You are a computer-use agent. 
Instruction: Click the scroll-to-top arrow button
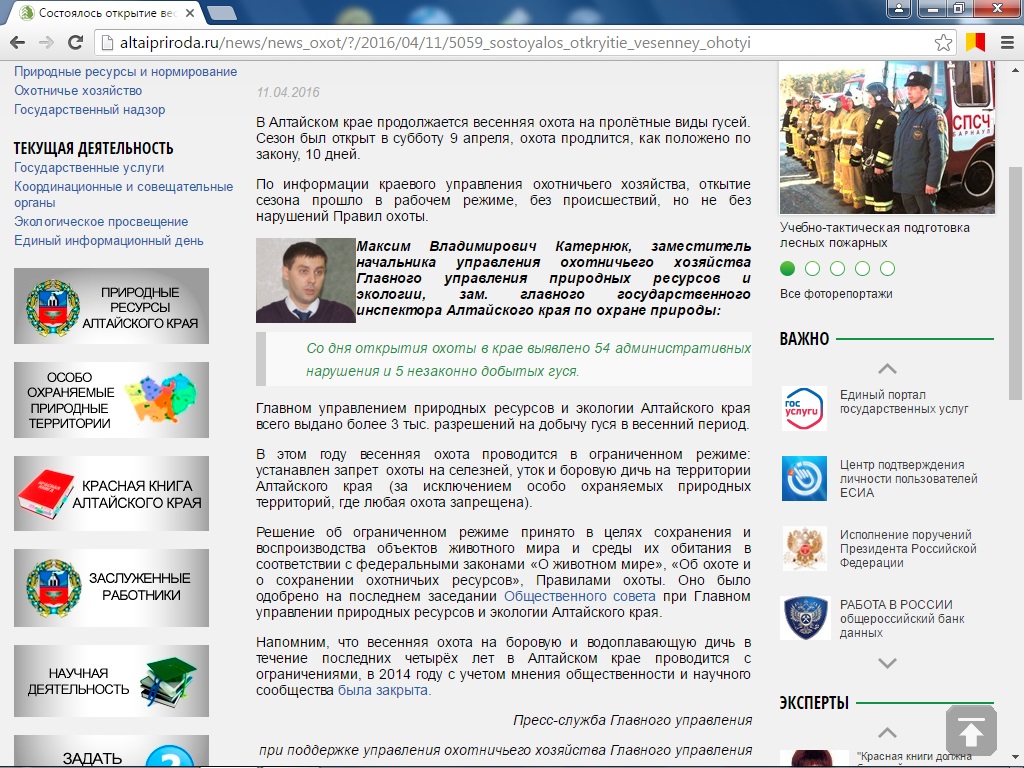pos(971,730)
